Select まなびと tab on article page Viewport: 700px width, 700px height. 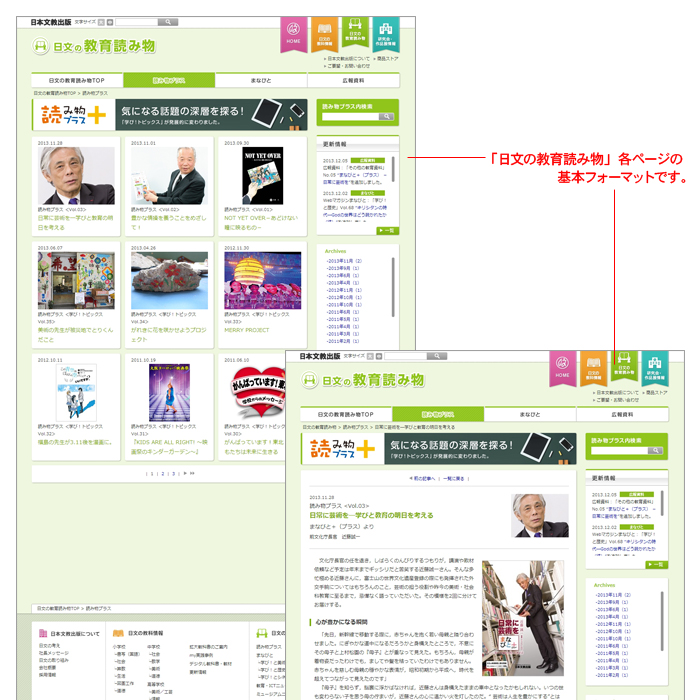530,414
